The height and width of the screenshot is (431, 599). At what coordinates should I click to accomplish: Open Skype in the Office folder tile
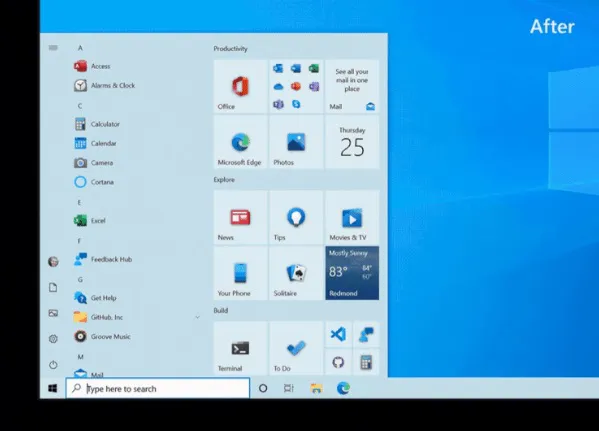click(x=296, y=104)
